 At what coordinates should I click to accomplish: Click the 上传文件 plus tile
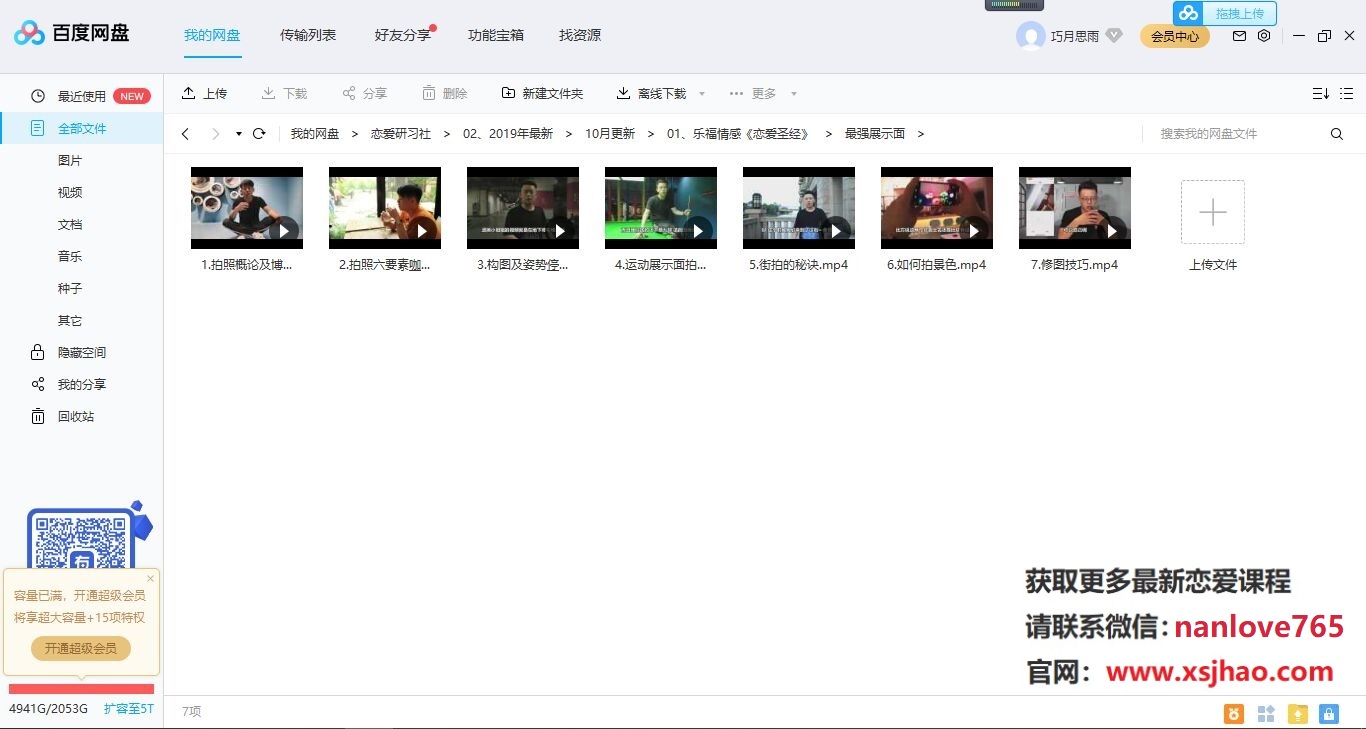1213,212
